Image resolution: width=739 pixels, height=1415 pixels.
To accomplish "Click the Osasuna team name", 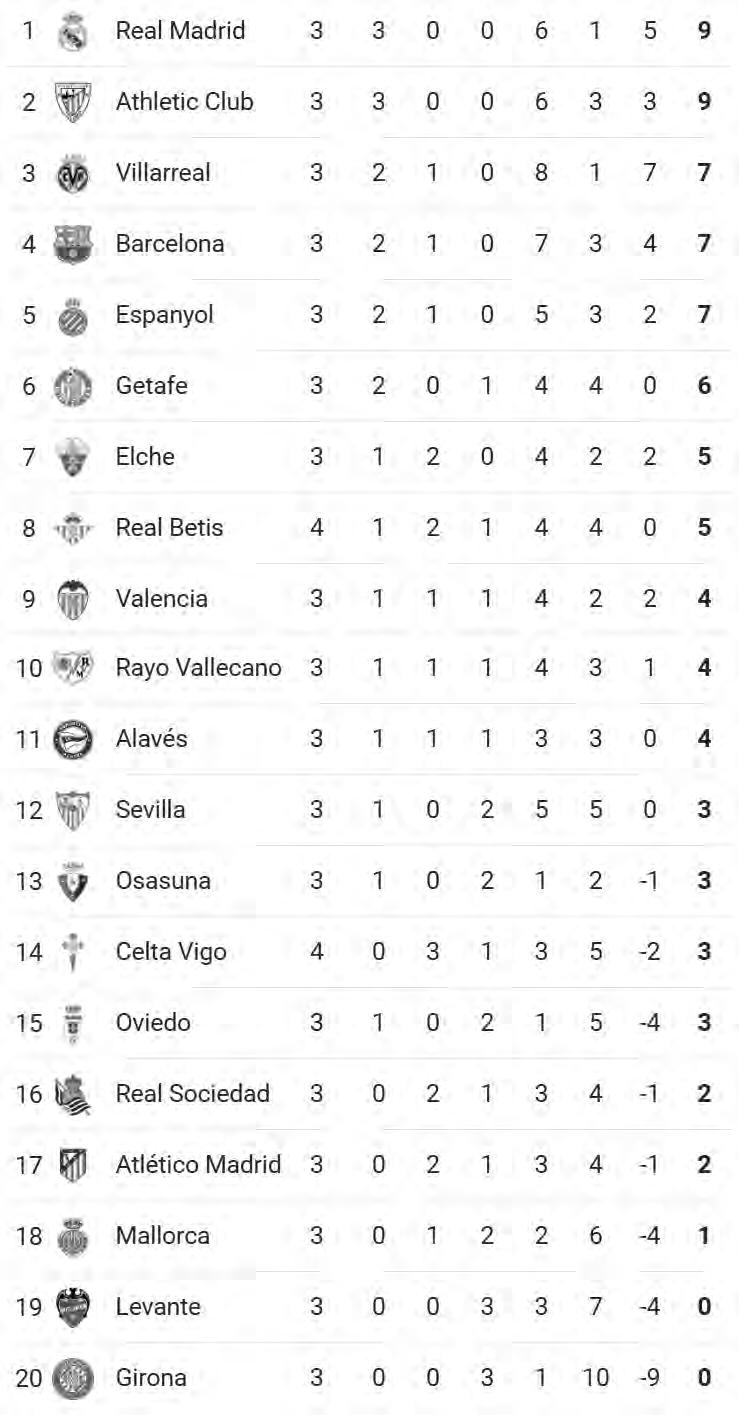I will (163, 881).
